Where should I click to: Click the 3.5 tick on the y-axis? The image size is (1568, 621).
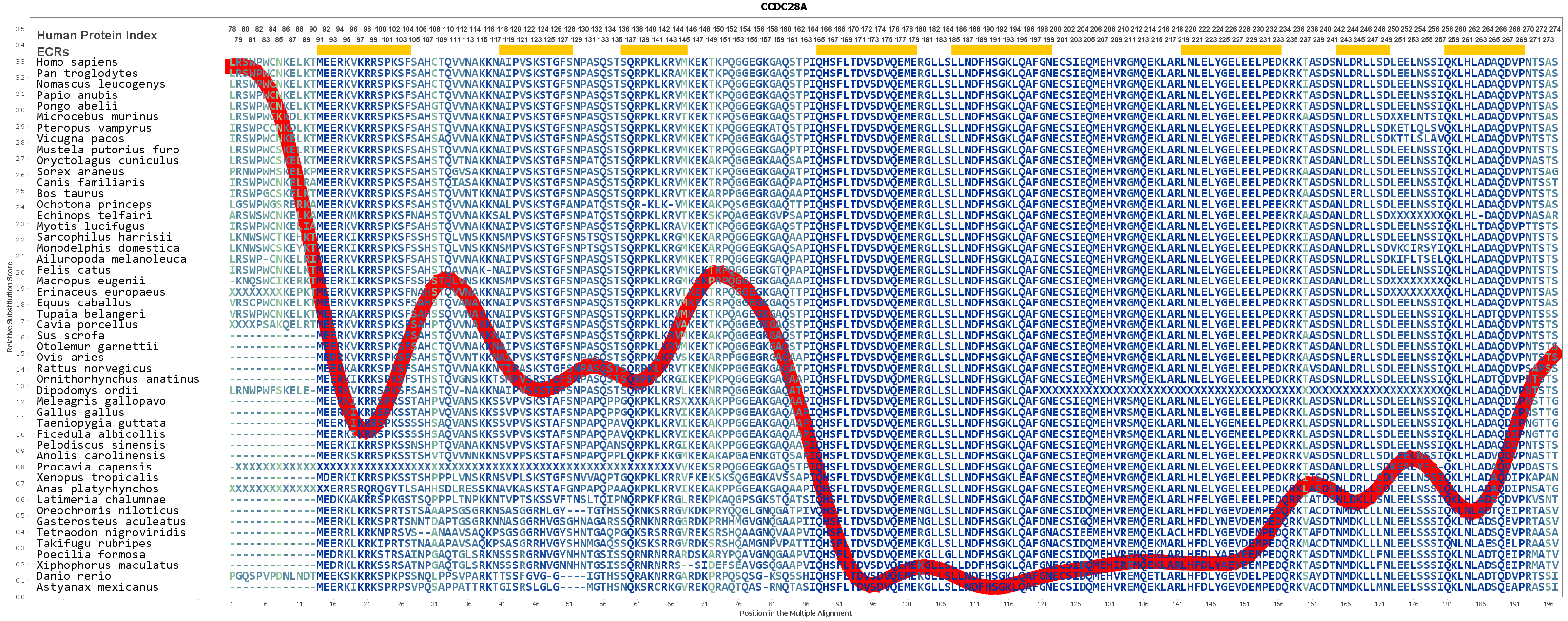click(x=20, y=29)
